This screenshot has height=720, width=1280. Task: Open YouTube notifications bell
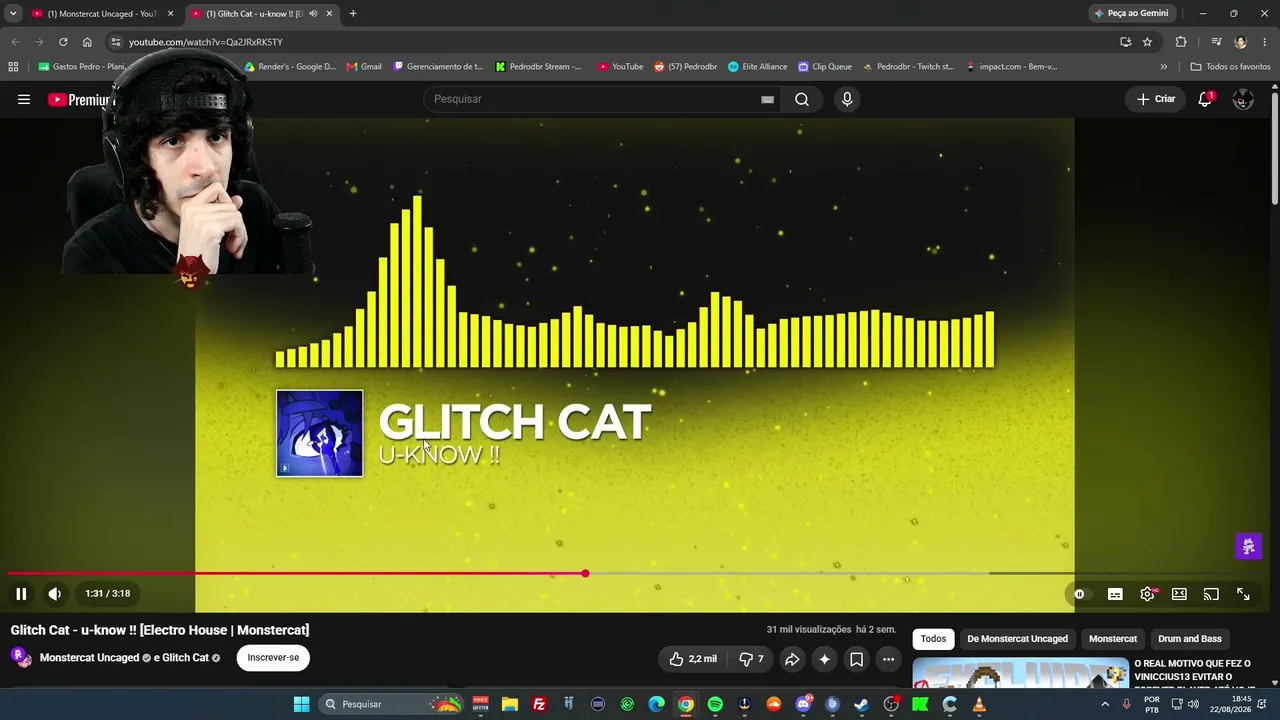tap(1205, 99)
